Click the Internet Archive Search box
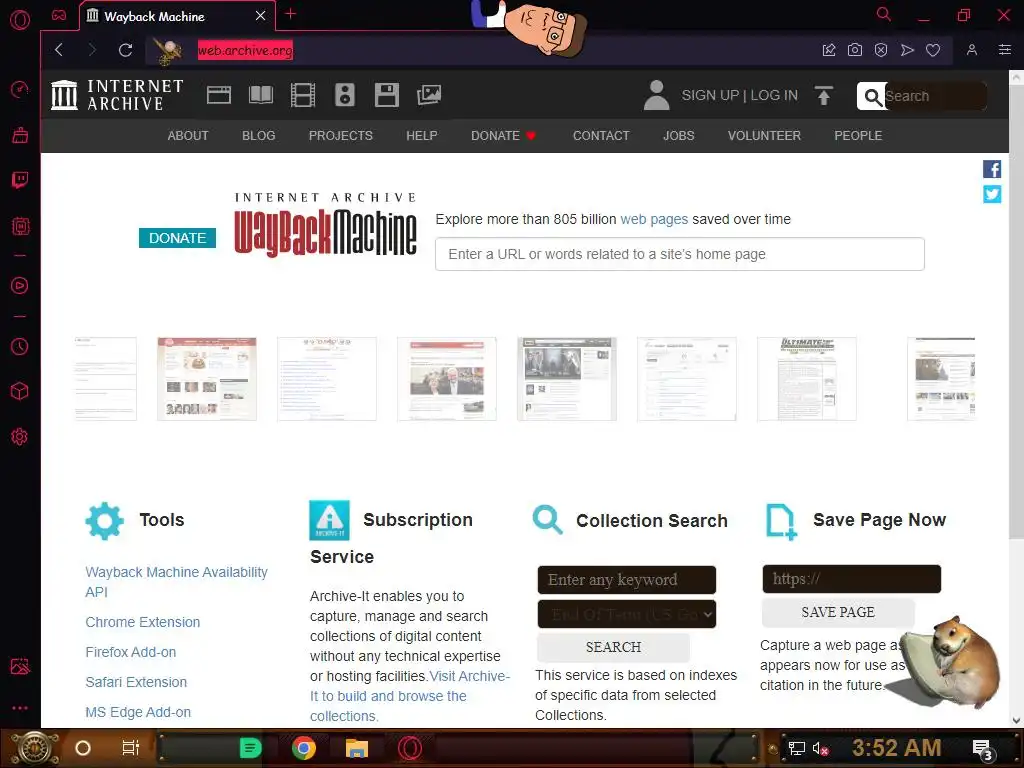Image resolution: width=1024 pixels, height=768 pixels. point(935,96)
